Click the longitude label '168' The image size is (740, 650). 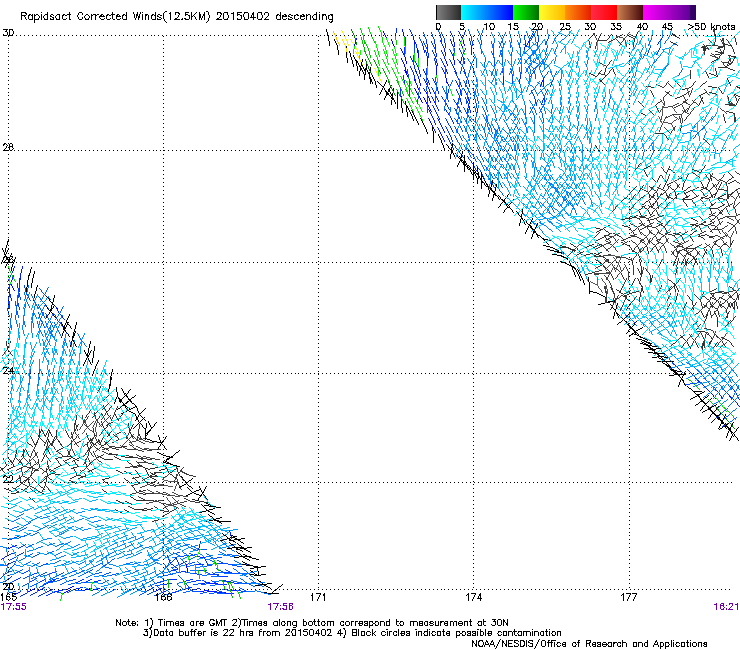coord(163,597)
